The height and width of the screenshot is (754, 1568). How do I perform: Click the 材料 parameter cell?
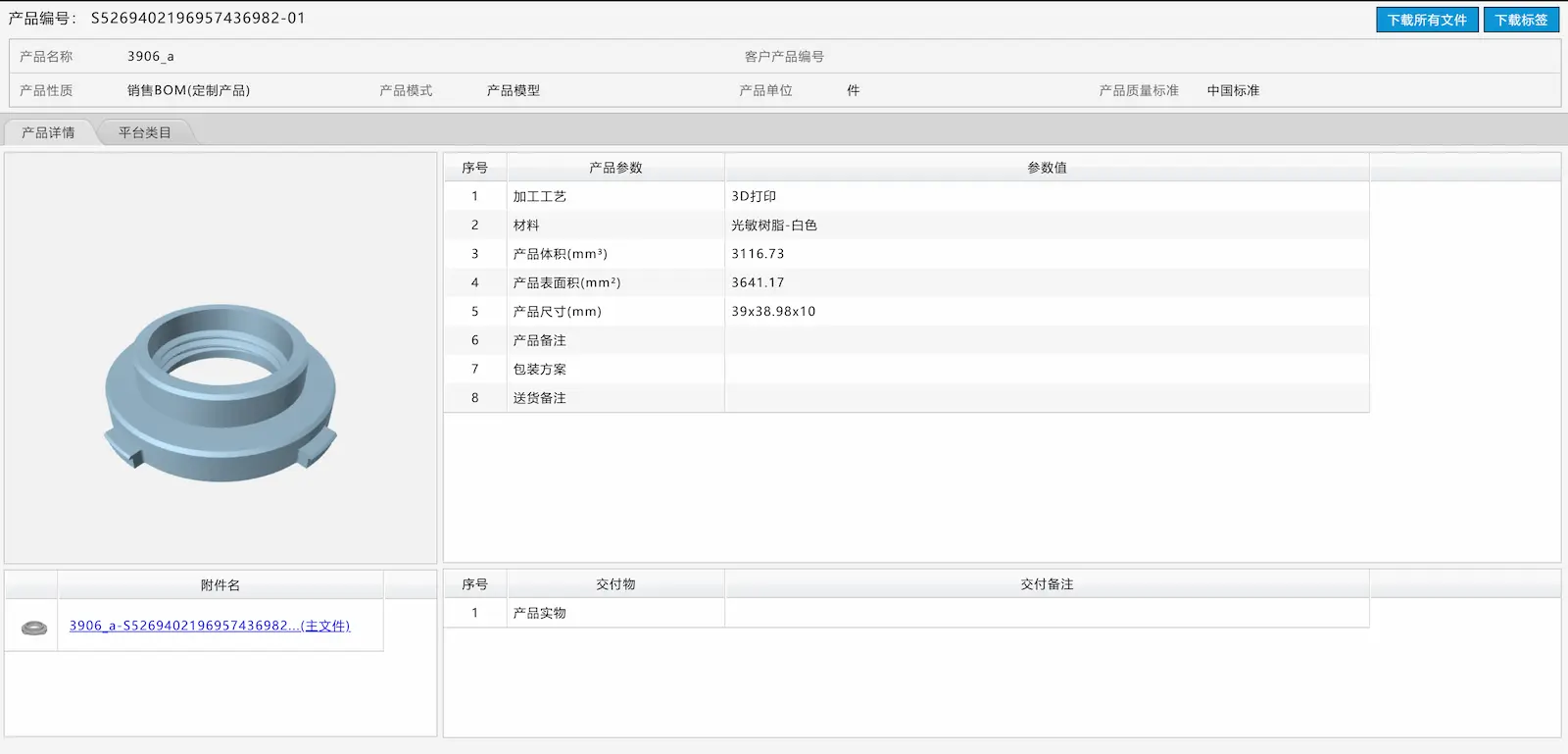tap(615, 226)
